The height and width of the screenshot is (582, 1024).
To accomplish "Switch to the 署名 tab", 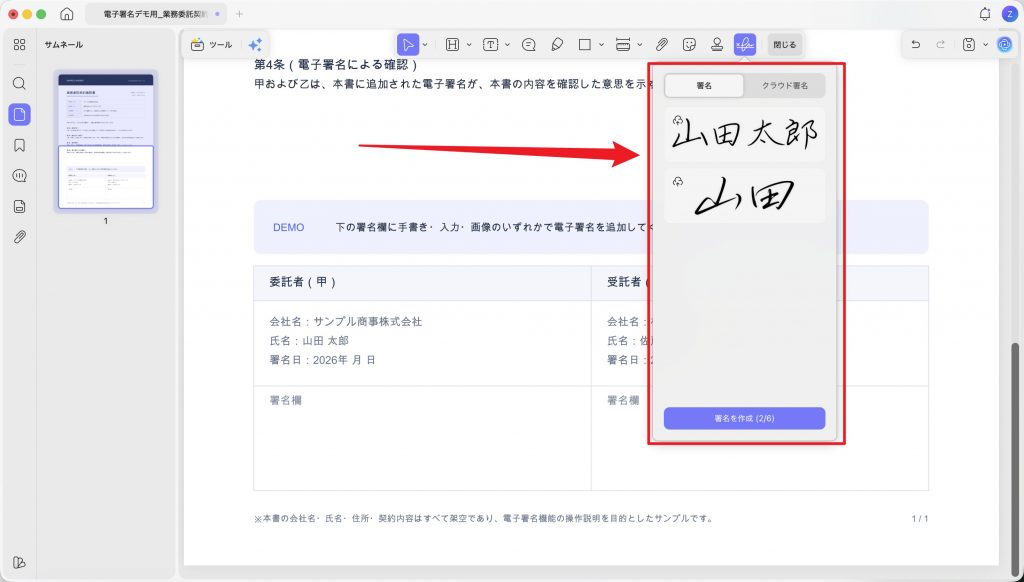I will click(704, 86).
